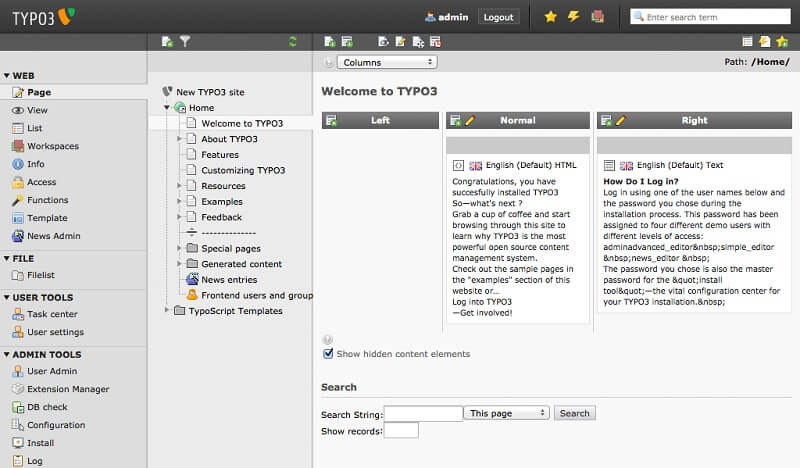
Task: Open the clear cache lightning icon
Action: (x=574, y=17)
